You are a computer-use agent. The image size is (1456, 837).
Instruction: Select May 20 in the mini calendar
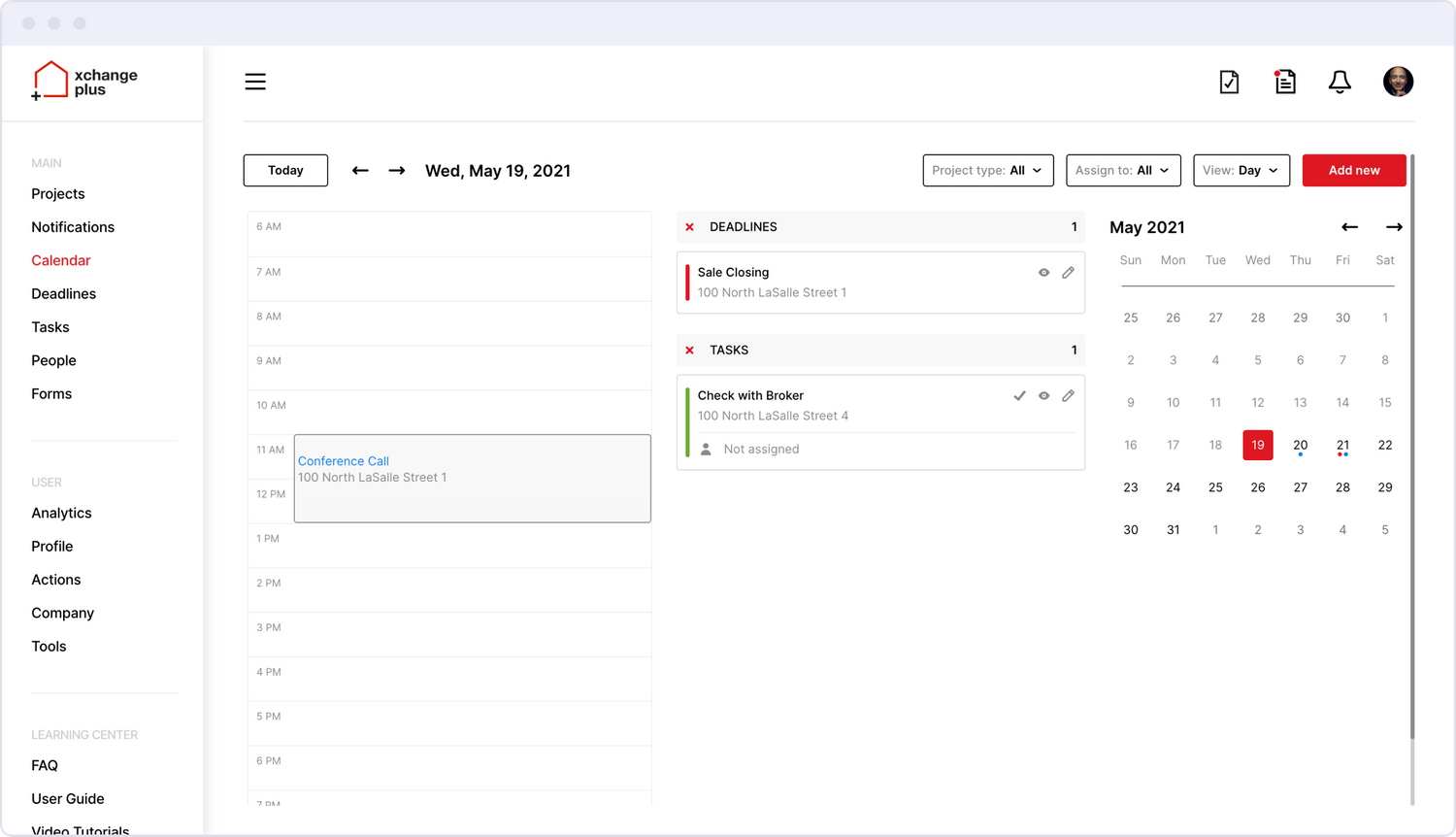1300,445
